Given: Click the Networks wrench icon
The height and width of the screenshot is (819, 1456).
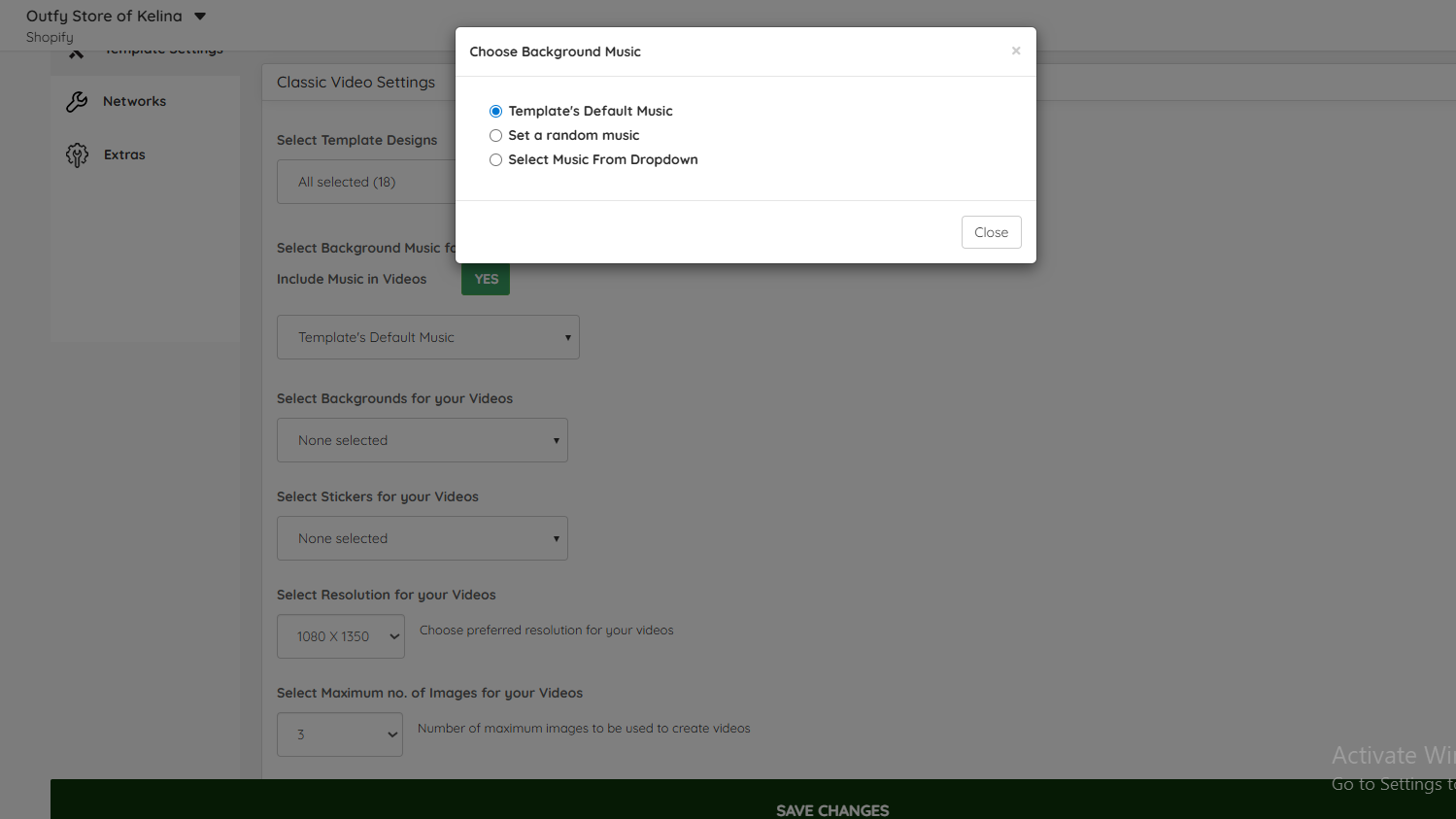Looking at the screenshot, I should (x=77, y=101).
